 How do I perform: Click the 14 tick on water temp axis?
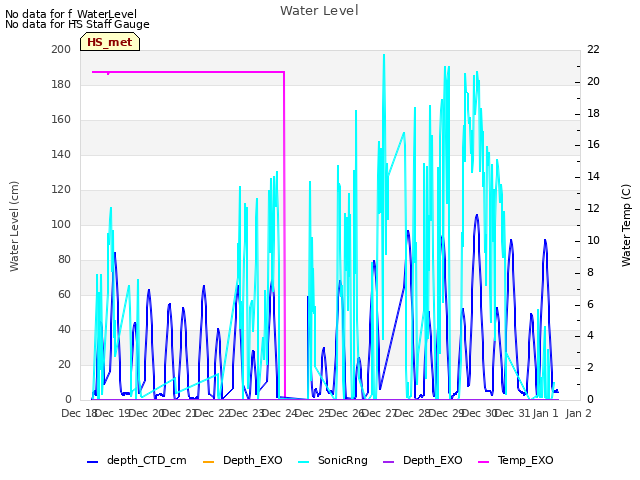click(x=593, y=177)
